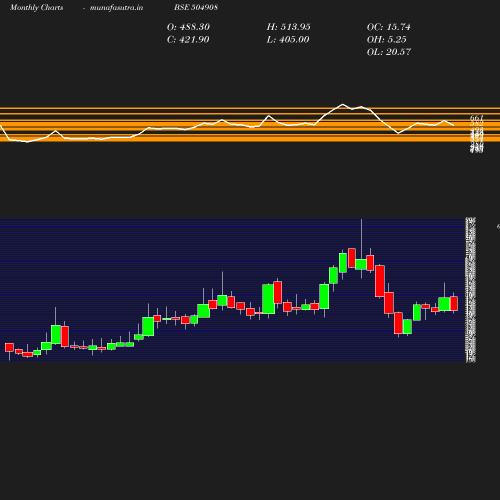
Task: Click the tallest-wick candle at the chart peak
Action: coord(361,264)
